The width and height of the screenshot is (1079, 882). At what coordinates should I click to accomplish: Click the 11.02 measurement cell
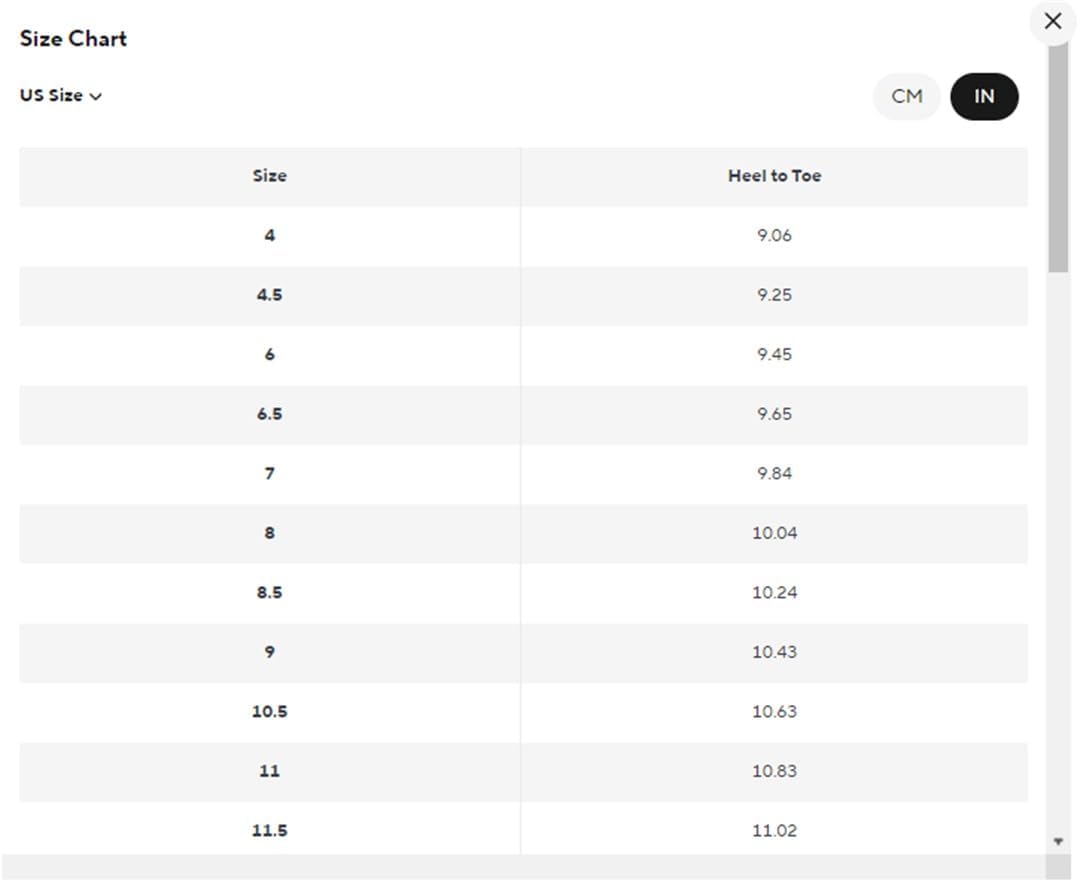pos(774,830)
